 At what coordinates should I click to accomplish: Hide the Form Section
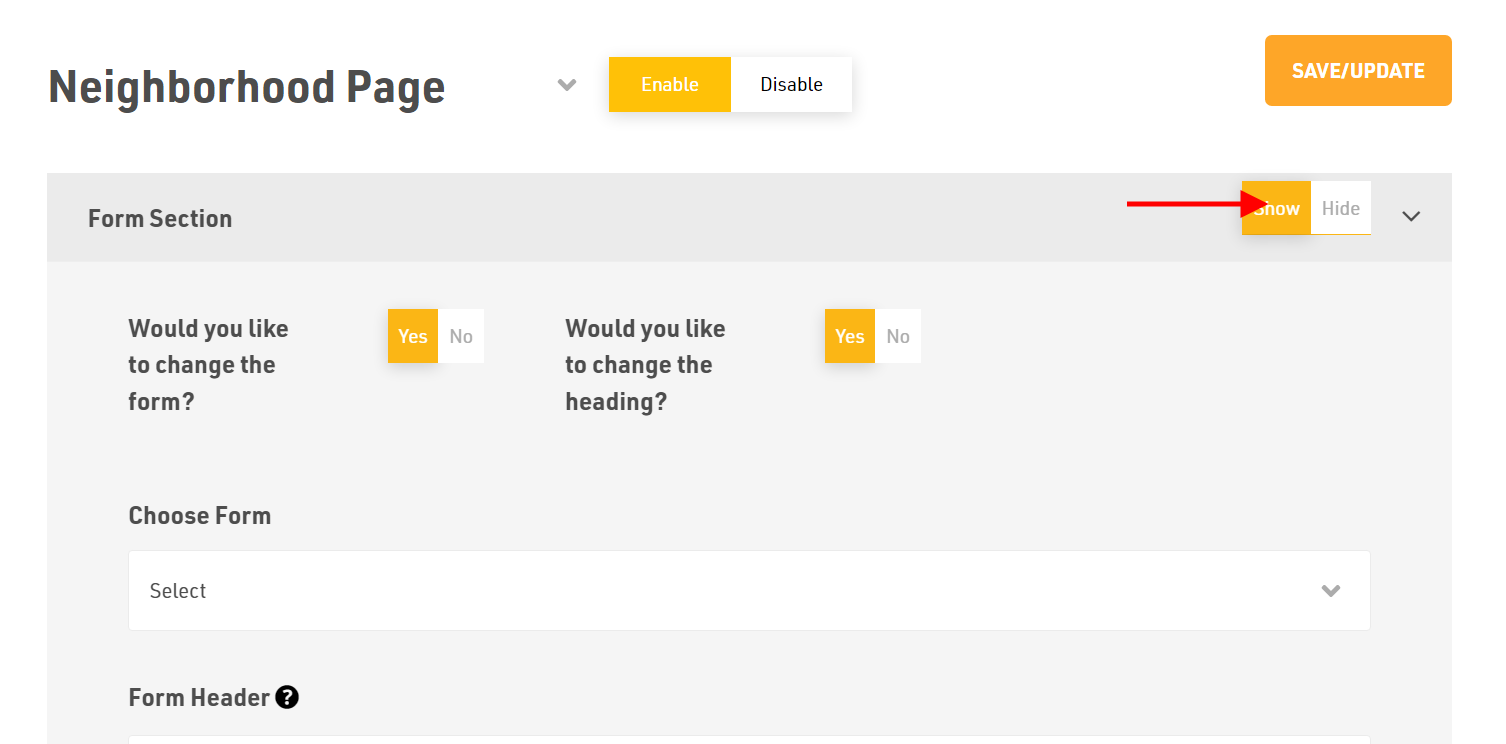[x=1340, y=208]
